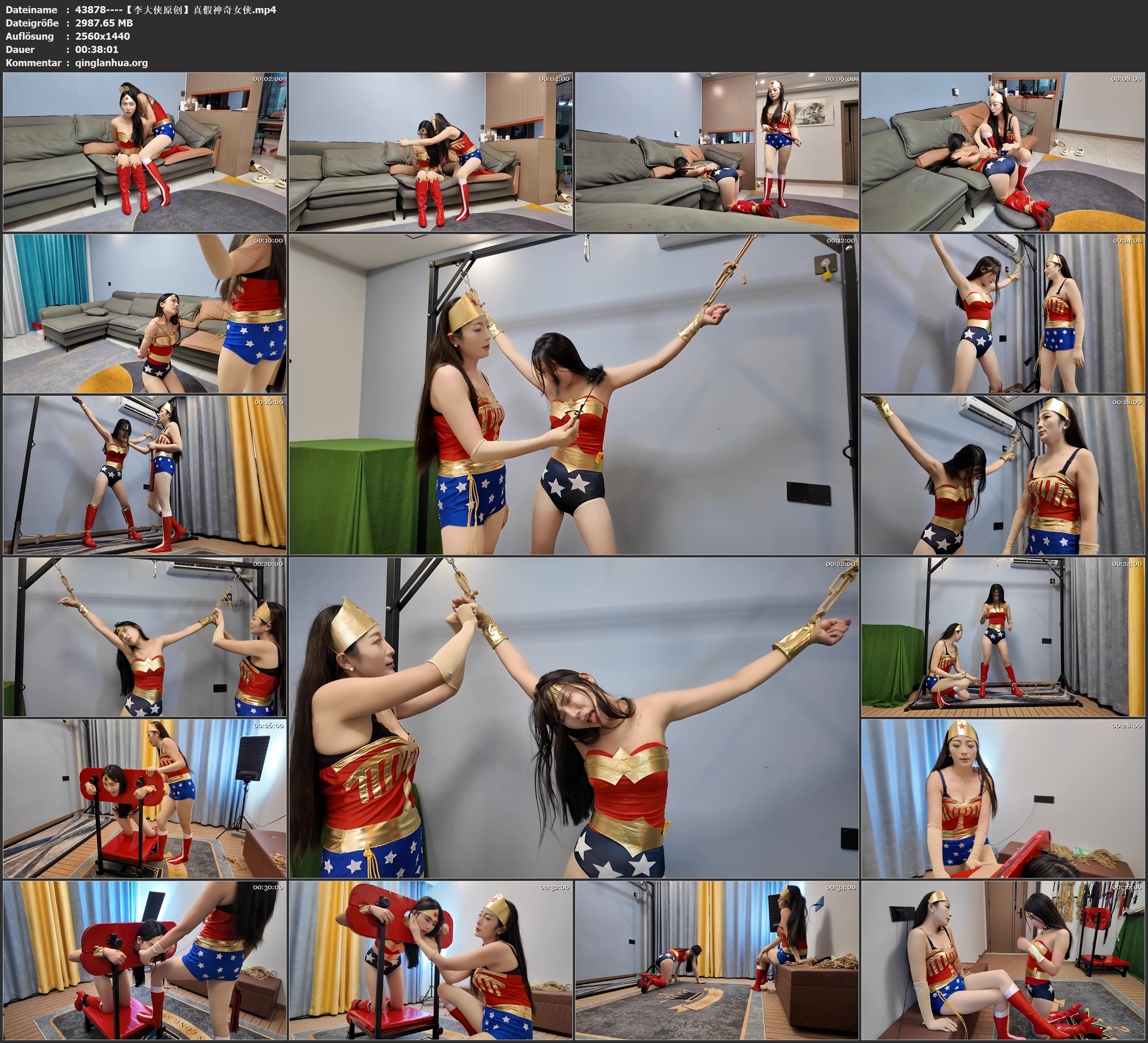Image resolution: width=1148 pixels, height=1043 pixels.
Task: Click the large 00:22:00 preview frame
Action: coord(573,717)
